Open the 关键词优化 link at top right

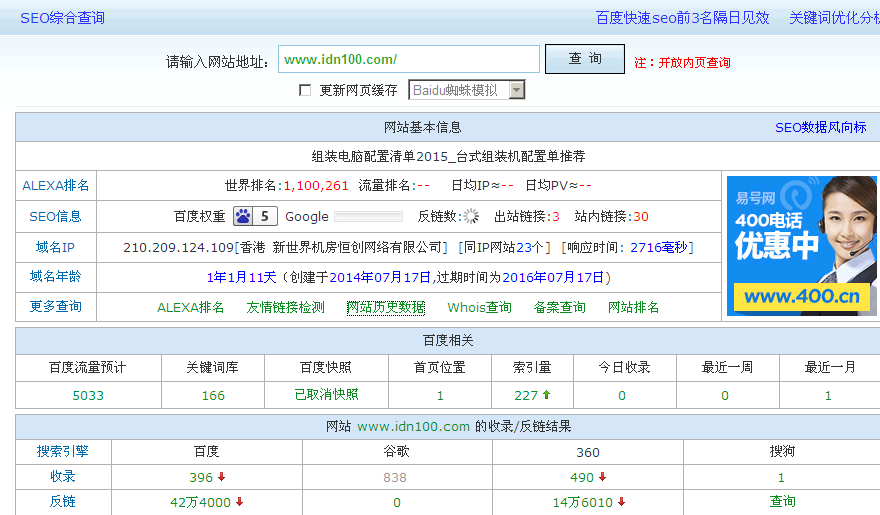[834, 18]
